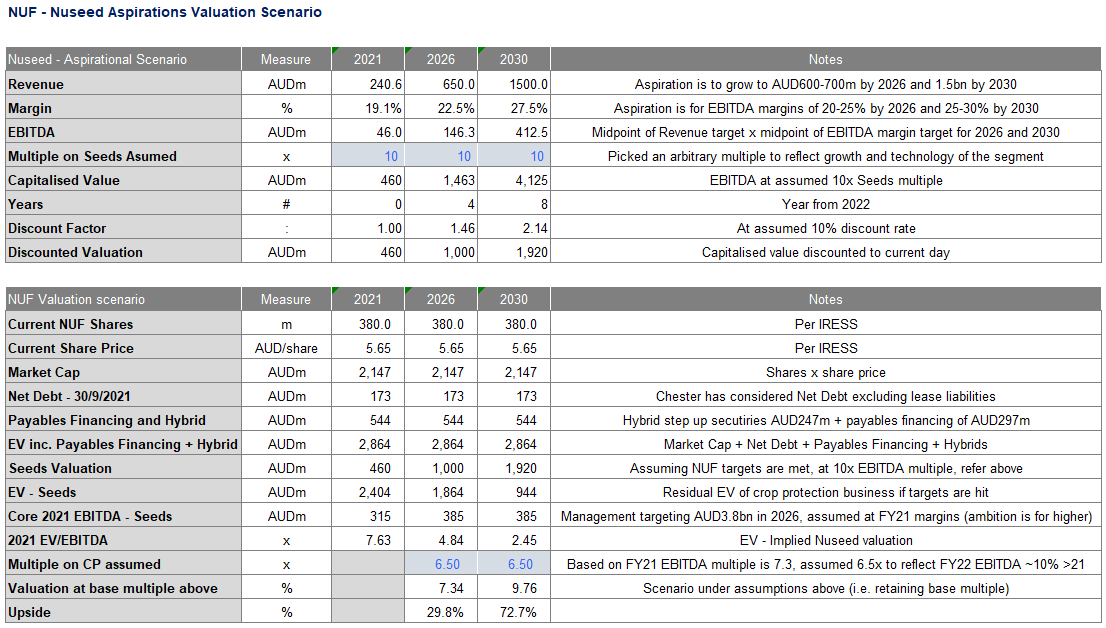Click the 2026 Multiple on CP assumed input

coord(441,565)
